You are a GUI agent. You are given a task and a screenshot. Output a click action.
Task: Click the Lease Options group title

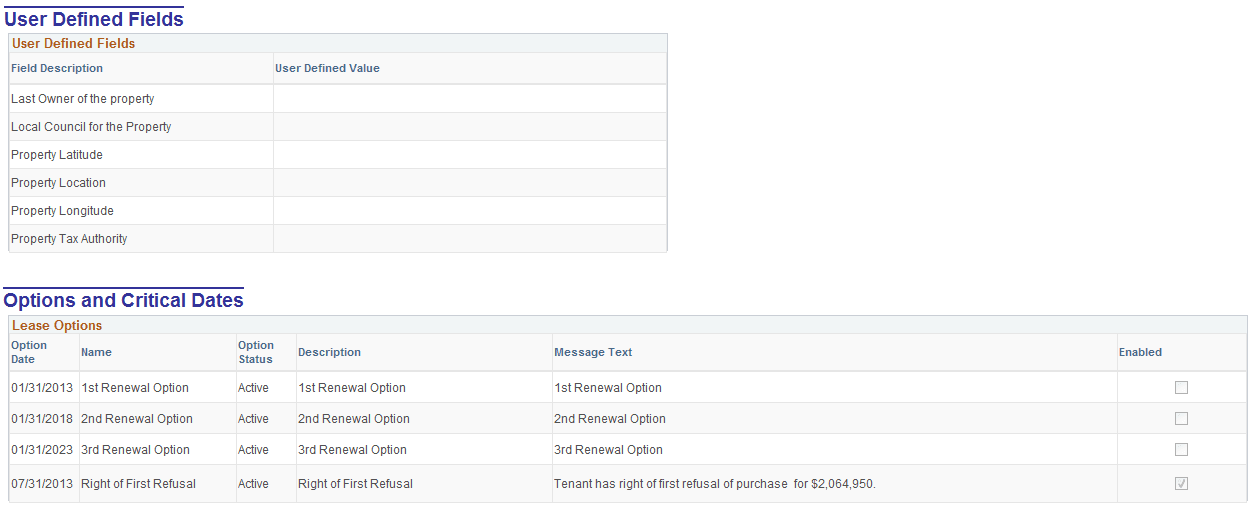click(x=57, y=326)
